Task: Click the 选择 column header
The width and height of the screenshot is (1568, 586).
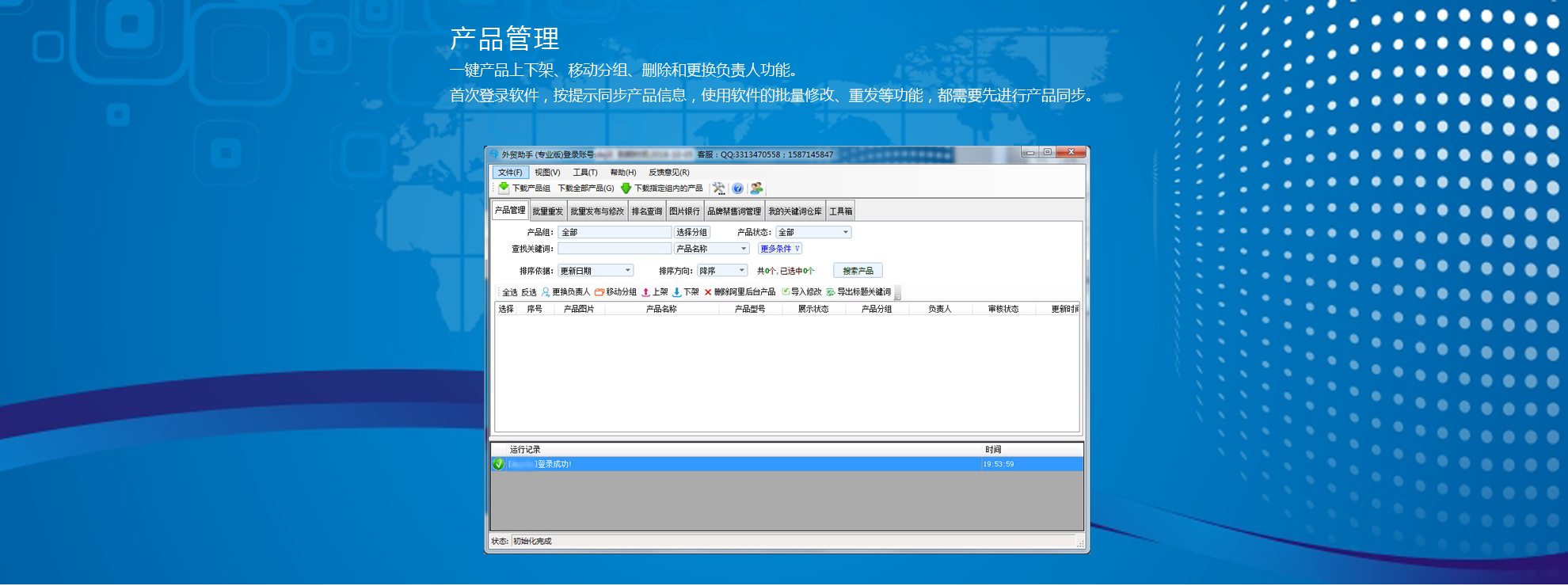Action: (507, 309)
